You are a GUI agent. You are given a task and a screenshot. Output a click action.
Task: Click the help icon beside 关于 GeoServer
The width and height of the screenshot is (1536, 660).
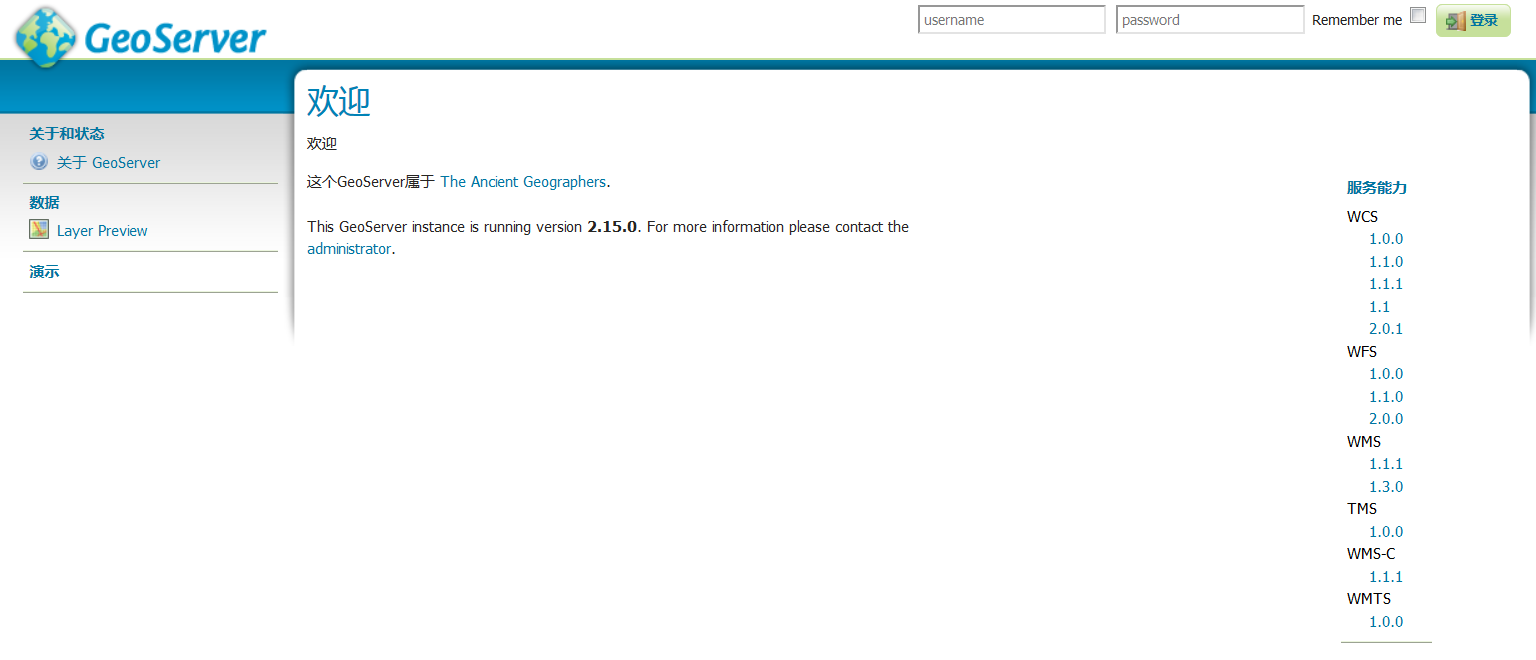[x=39, y=162]
